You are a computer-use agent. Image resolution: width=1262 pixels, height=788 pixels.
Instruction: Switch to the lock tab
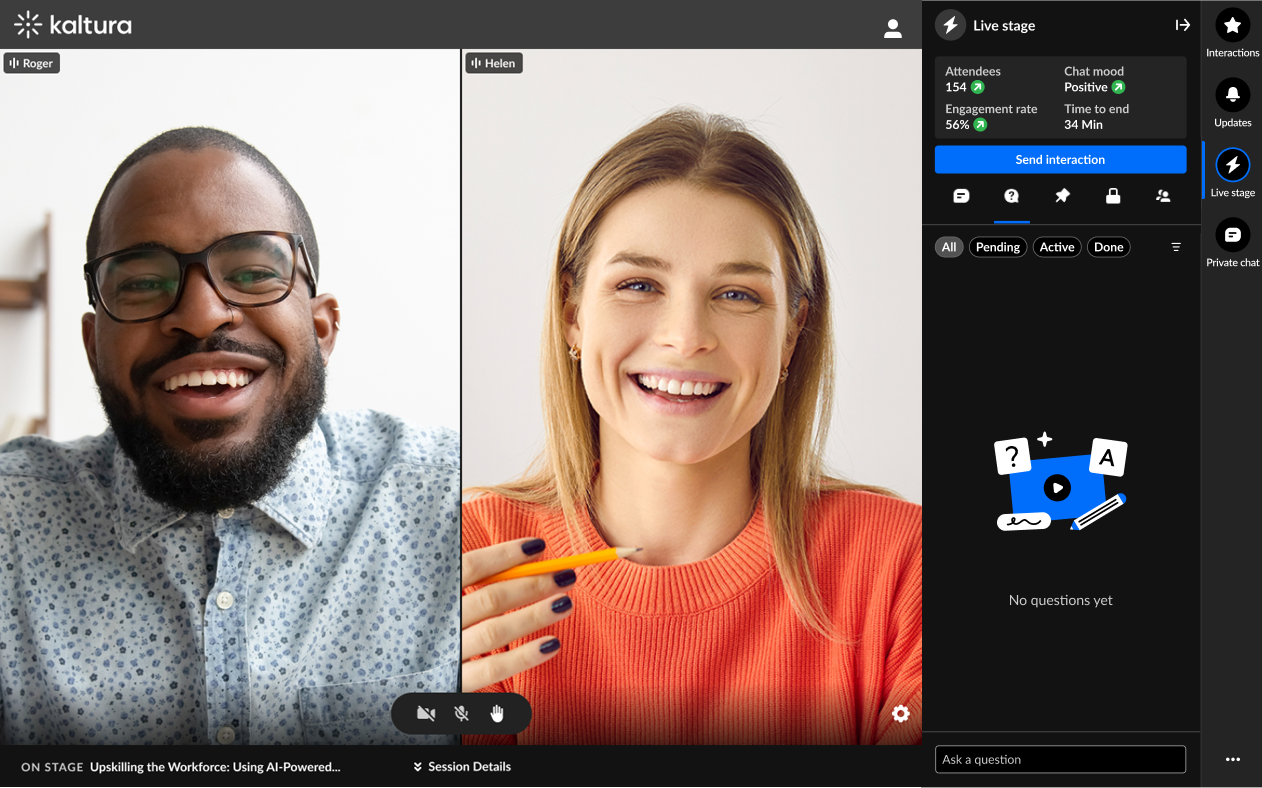pos(1112,196)
